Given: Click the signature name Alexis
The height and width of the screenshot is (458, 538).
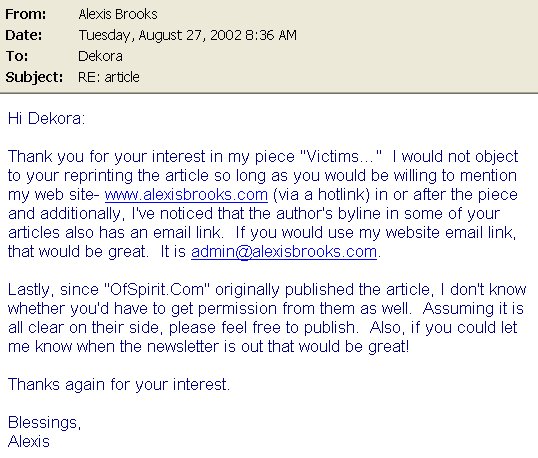Looking at the screenshot, I should pos(29,442).
